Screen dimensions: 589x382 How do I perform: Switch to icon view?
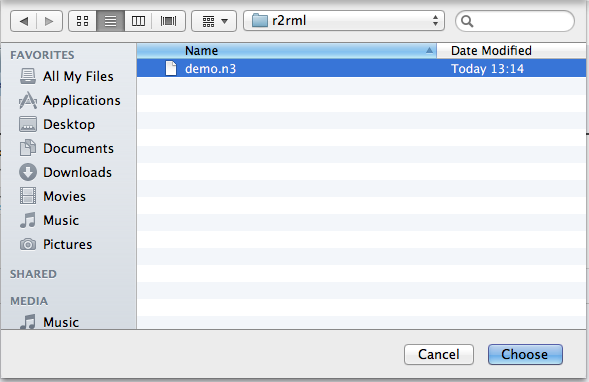(83, 21)
